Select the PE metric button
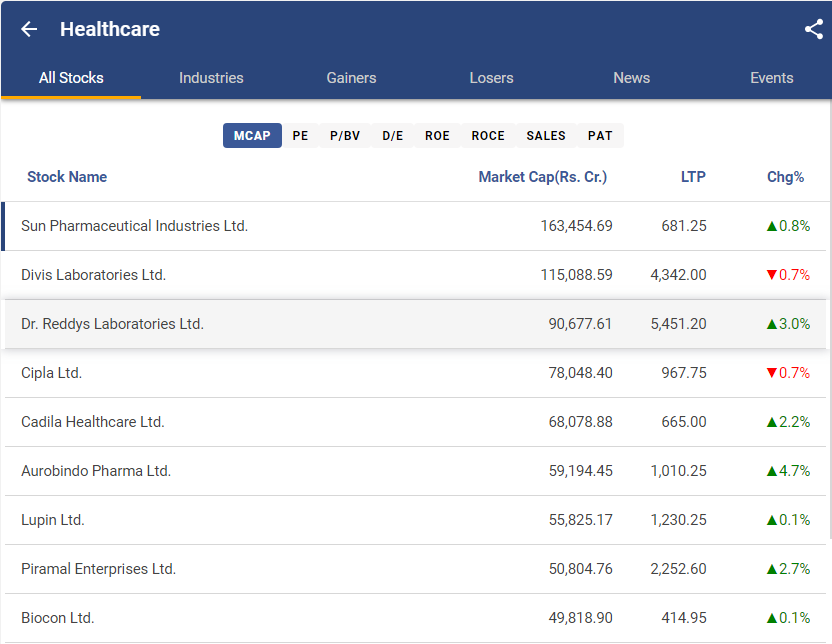 tap(300, 136)
